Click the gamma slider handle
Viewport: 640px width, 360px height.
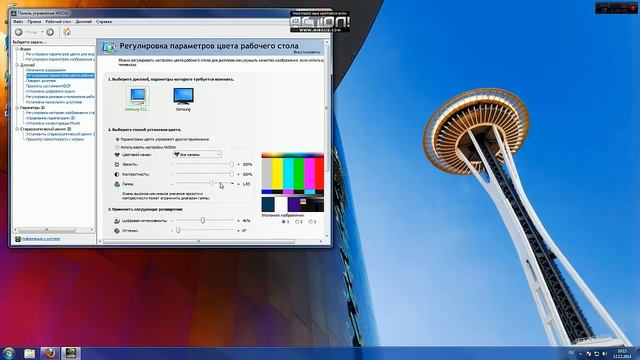(x=211, y=184)
